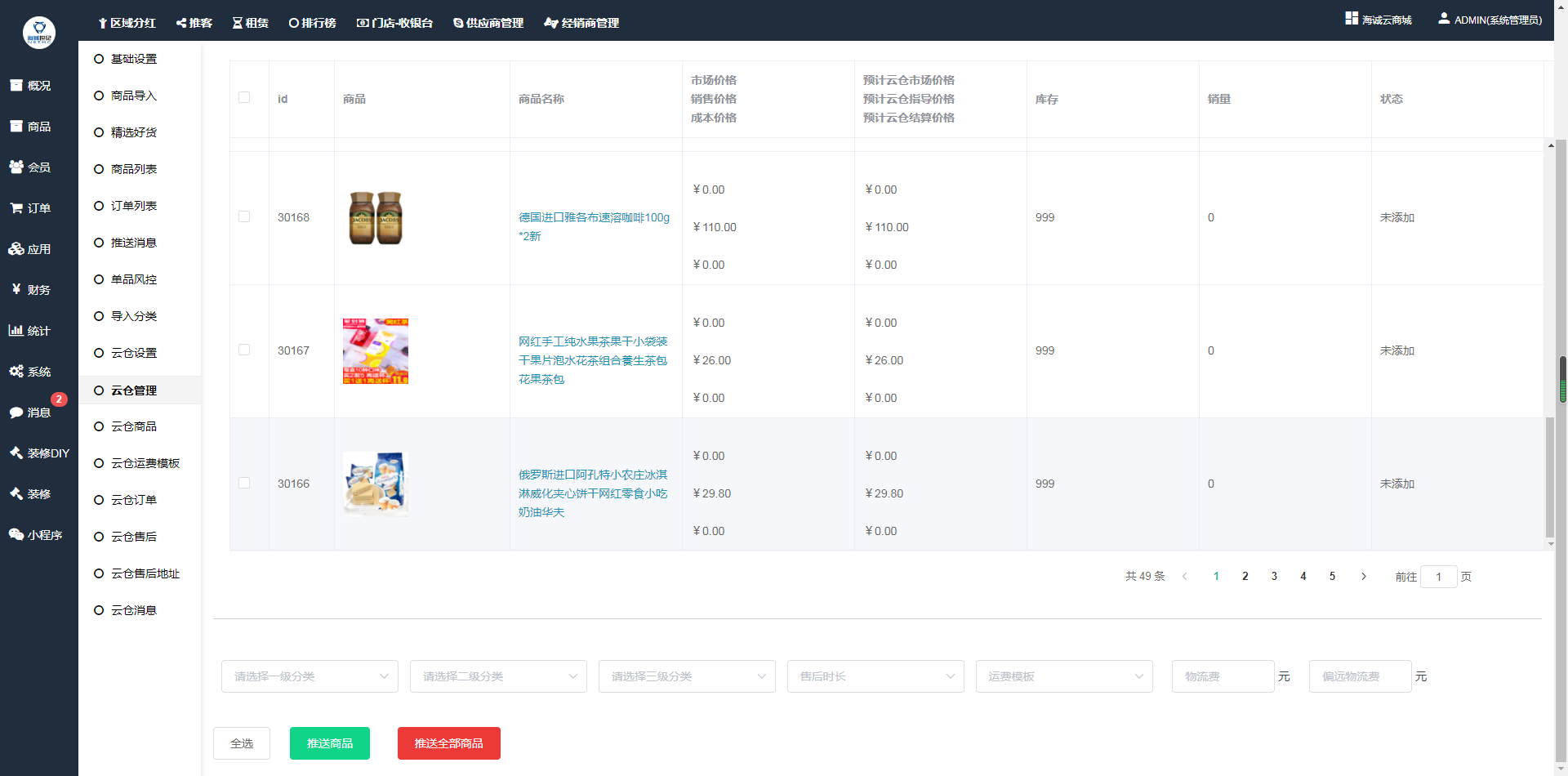Click the 排行榜 circle icon

[294, 23]
